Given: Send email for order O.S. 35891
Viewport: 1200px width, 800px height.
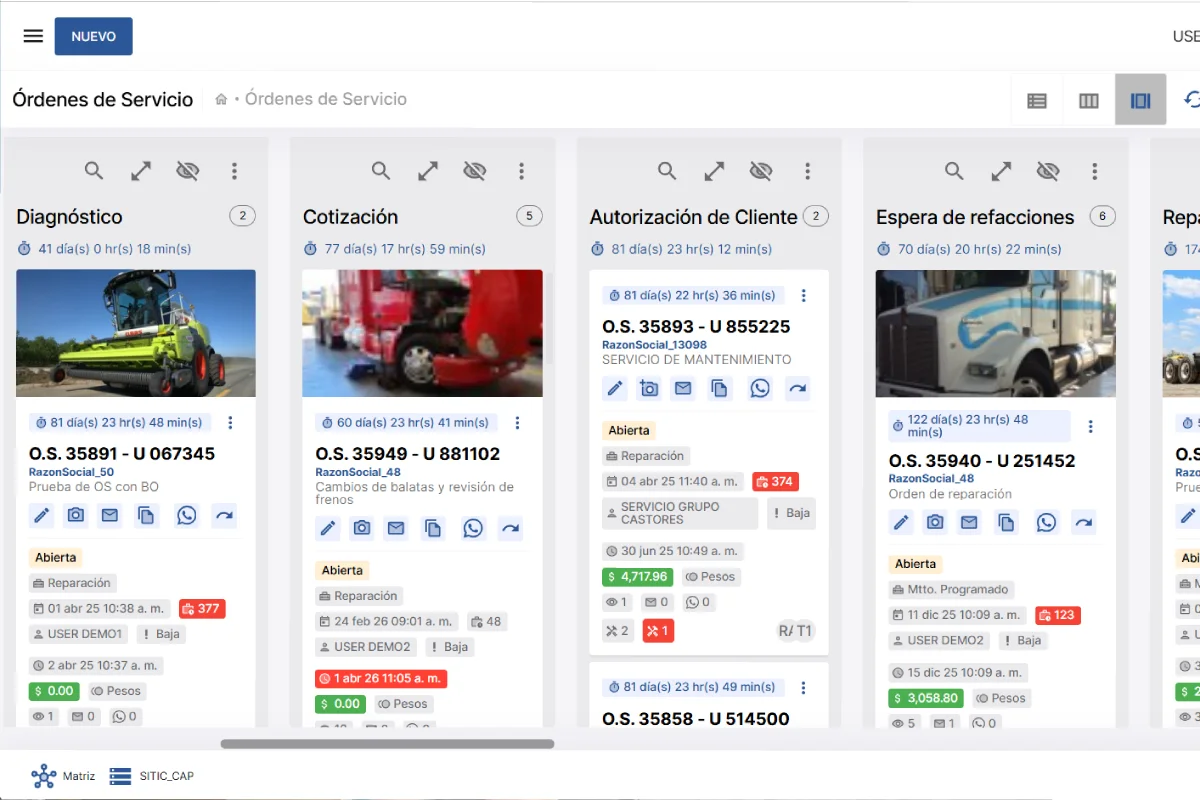Looking at the screenshot, I should click(110, 516).
